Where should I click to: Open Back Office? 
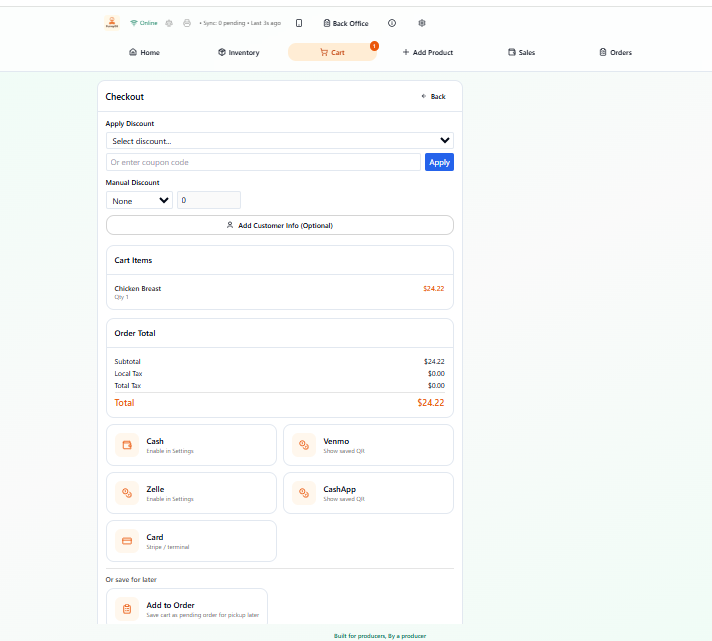346,23
